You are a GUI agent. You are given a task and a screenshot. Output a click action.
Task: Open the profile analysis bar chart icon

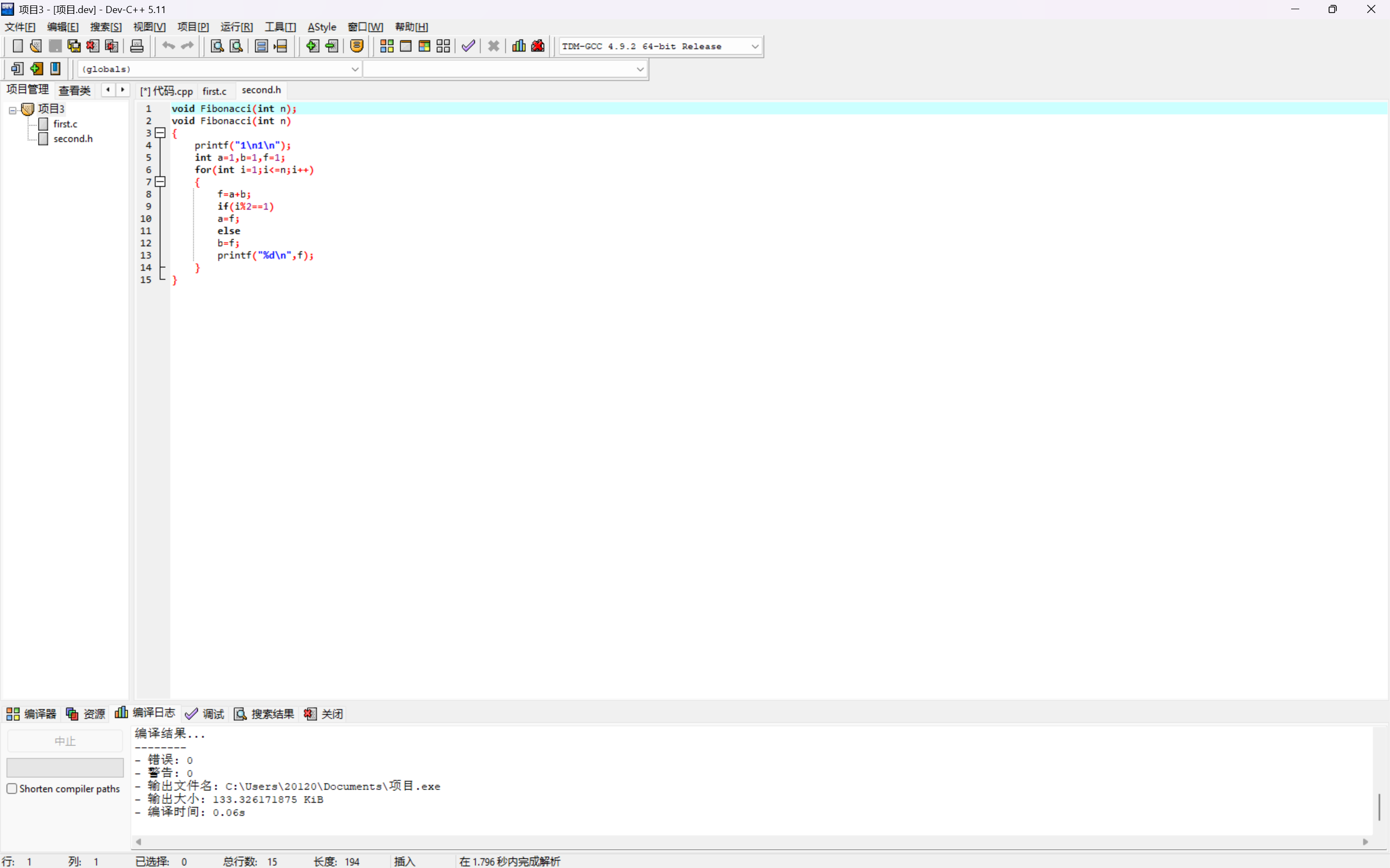tap(518, 46)
